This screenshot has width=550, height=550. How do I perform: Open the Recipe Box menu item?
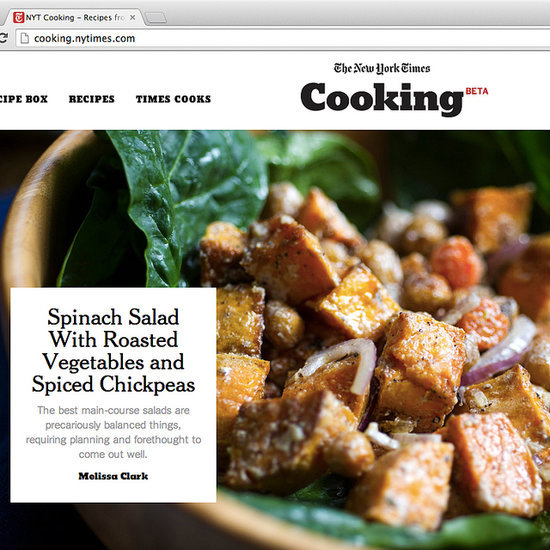(24, 99)
